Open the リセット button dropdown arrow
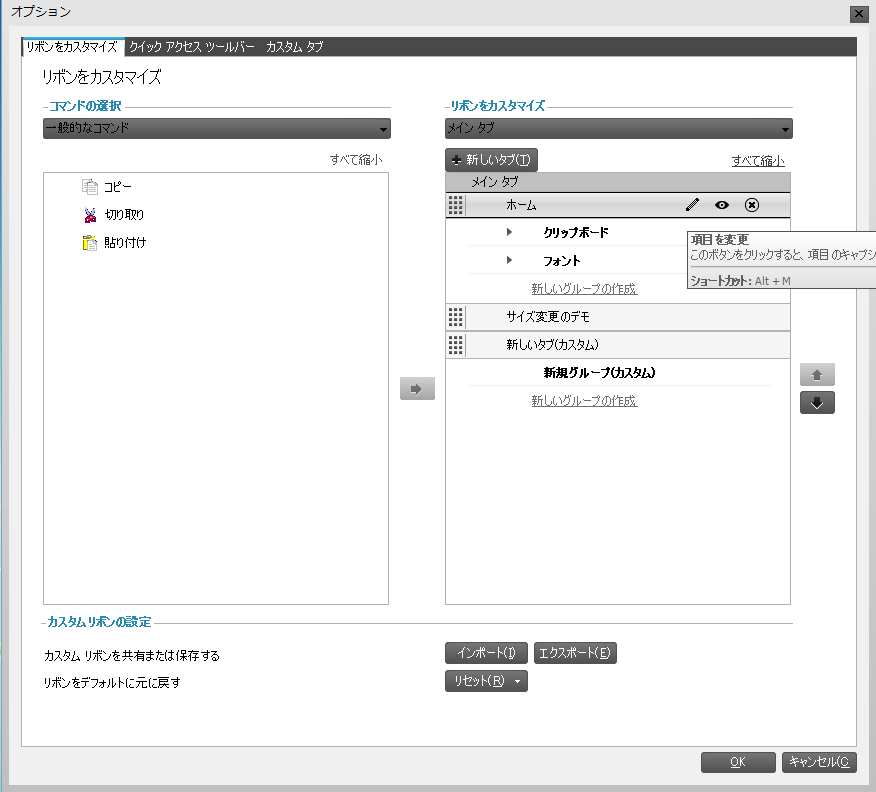Image resolution: width=876 pixels, height=792 pixels. coord(516,679)
